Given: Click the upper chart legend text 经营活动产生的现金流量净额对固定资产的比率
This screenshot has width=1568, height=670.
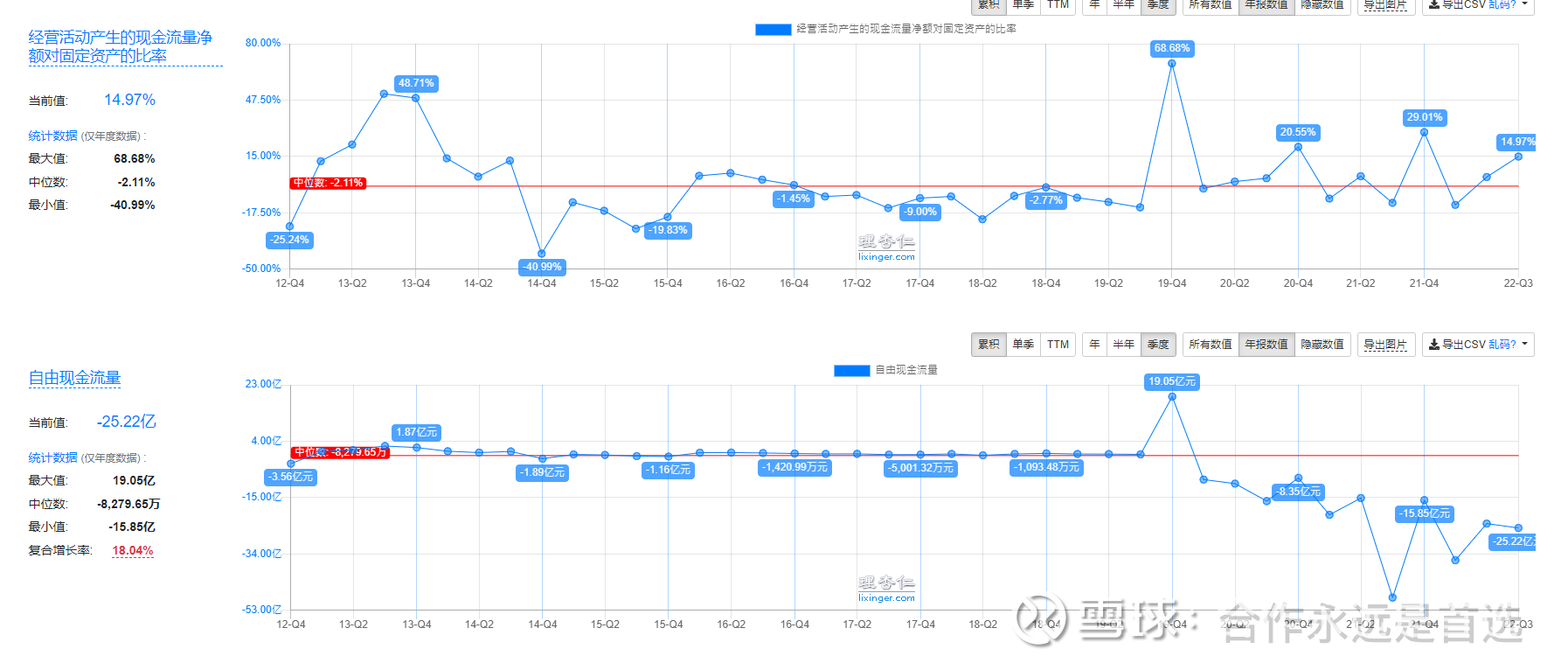Looking at the screenshot, I should [906, 29].
